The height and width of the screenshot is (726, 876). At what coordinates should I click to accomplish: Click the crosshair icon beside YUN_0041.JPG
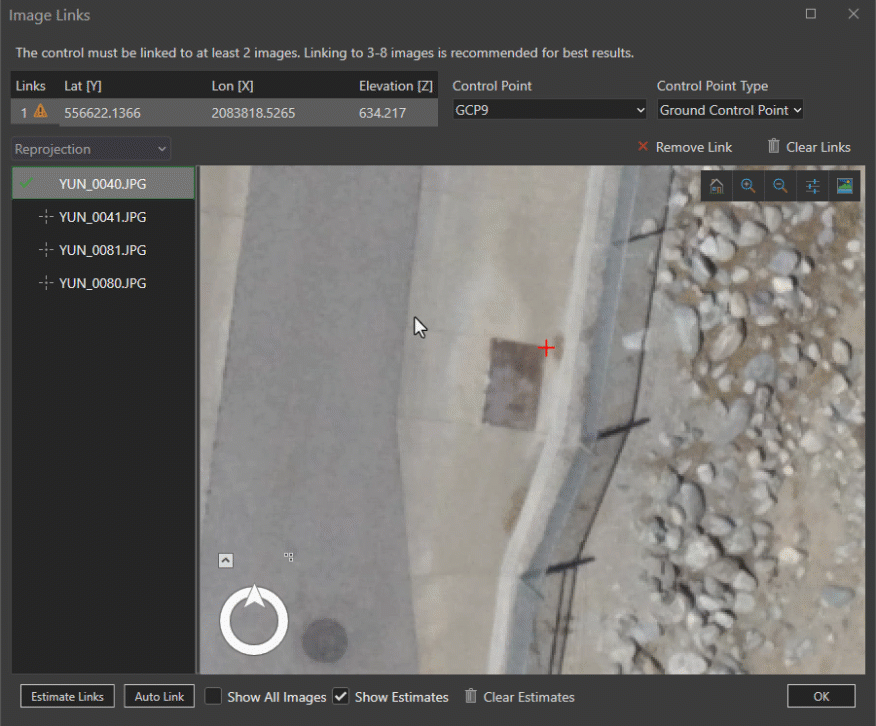tap(46, 217)
